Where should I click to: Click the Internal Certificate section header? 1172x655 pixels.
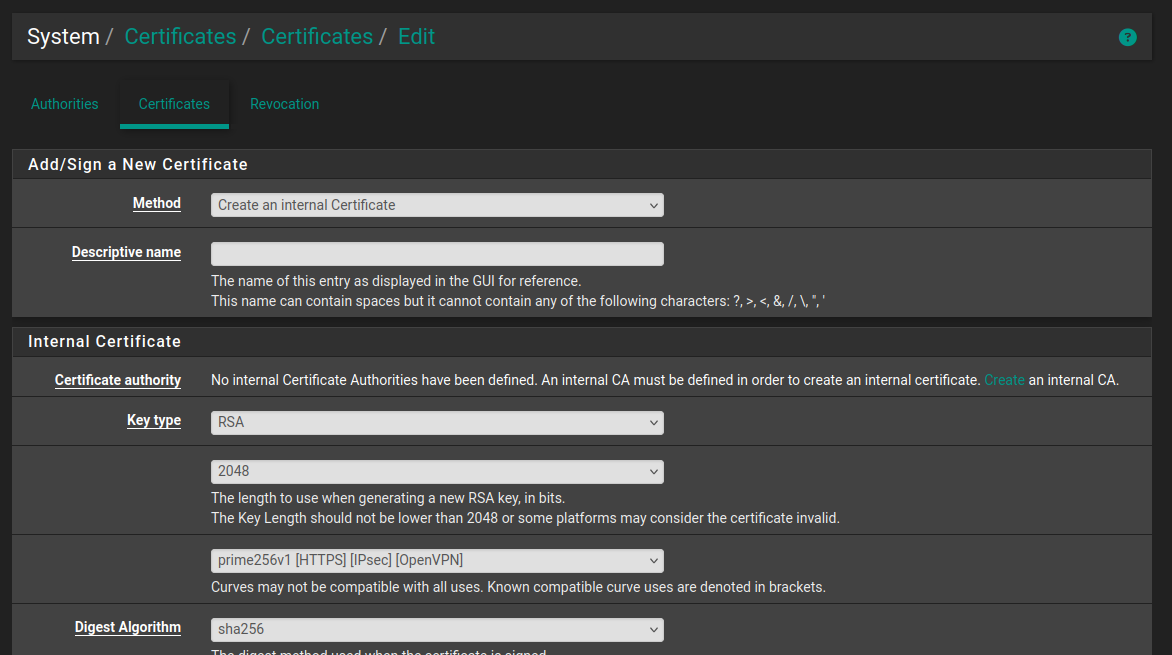105,342
